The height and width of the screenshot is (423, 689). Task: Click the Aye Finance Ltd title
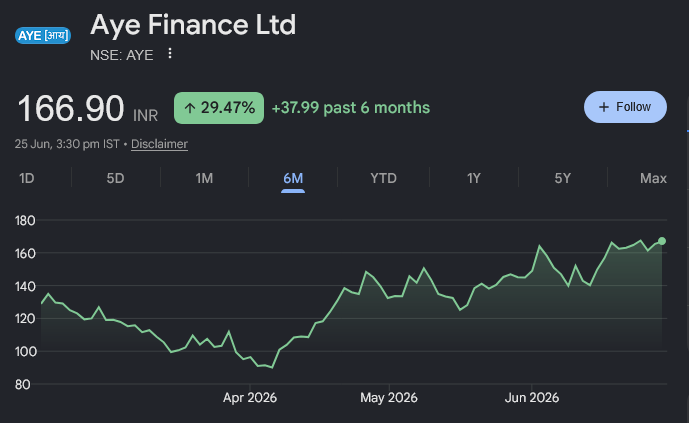tap(193, 25)
